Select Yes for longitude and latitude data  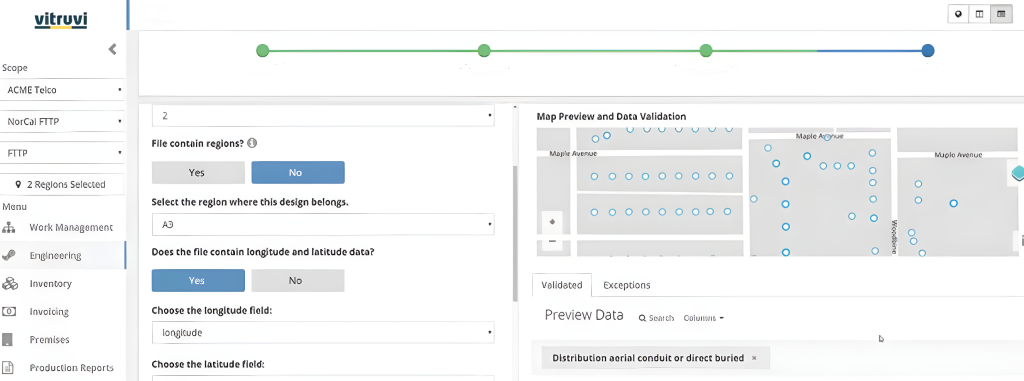click(x=198, y=280)
